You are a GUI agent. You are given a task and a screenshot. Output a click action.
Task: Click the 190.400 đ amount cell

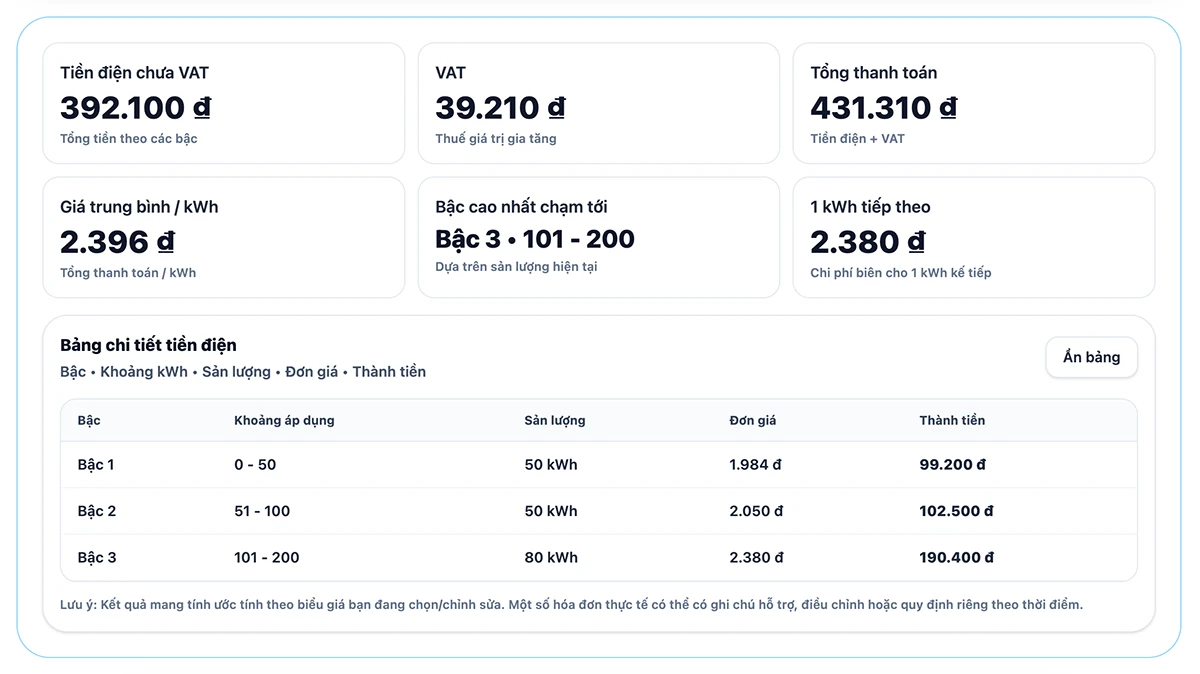point(956,557)
